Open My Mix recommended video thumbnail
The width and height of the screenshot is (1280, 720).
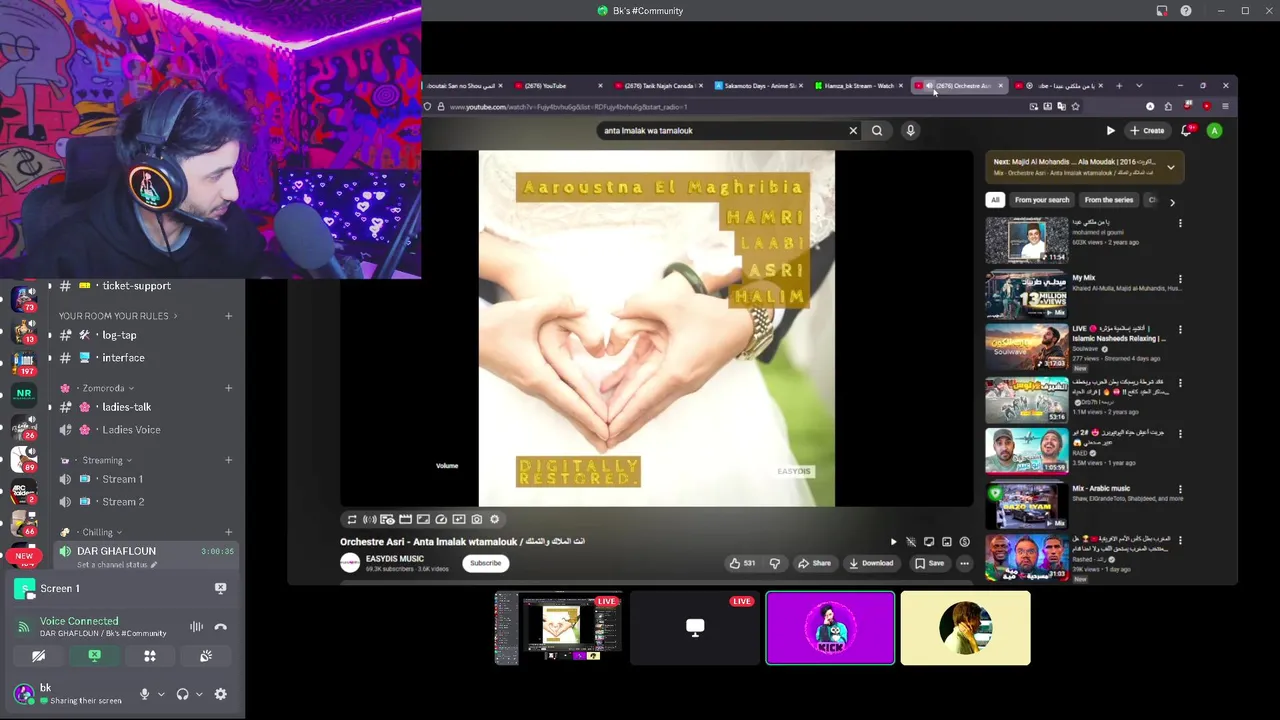1027,293
